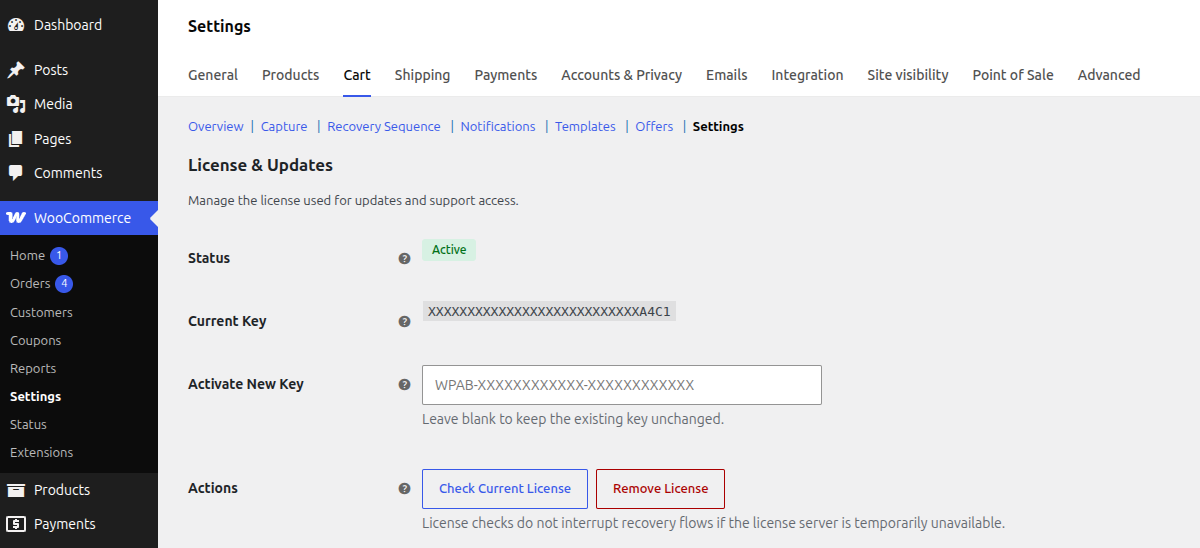Open the Templates subsection link
Screen dimensions: 1200x548
tap(585, 127)
